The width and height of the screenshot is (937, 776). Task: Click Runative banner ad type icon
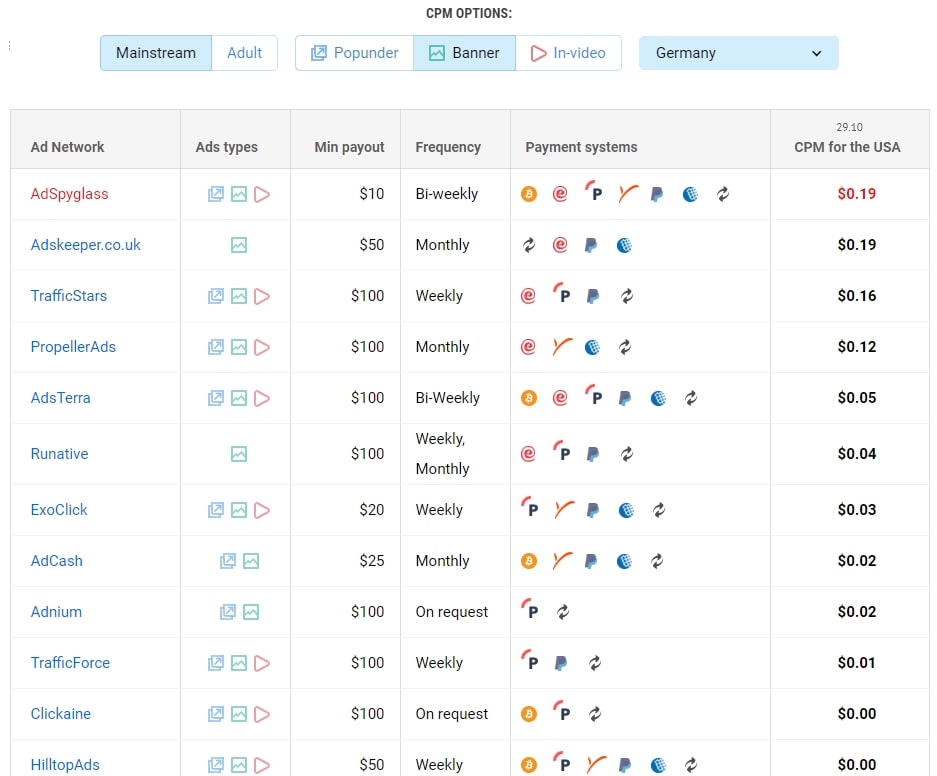239,454
